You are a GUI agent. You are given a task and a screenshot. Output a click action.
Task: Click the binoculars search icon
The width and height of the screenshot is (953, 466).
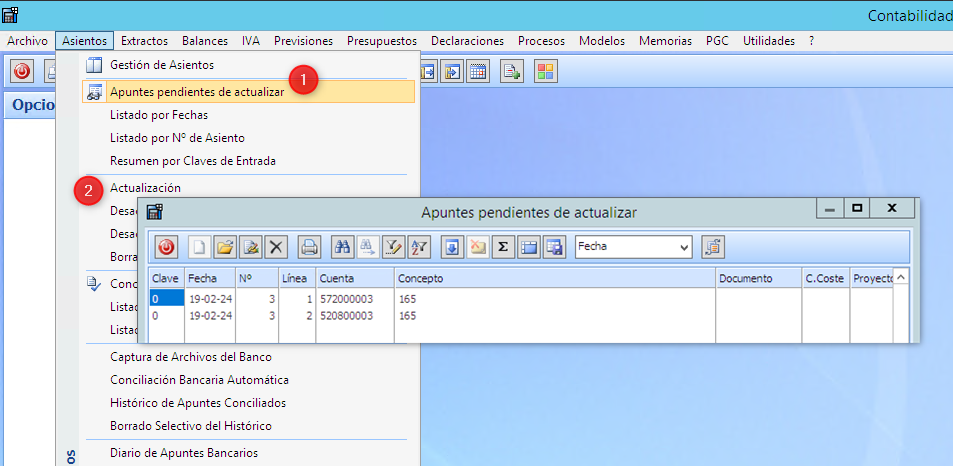343,246
